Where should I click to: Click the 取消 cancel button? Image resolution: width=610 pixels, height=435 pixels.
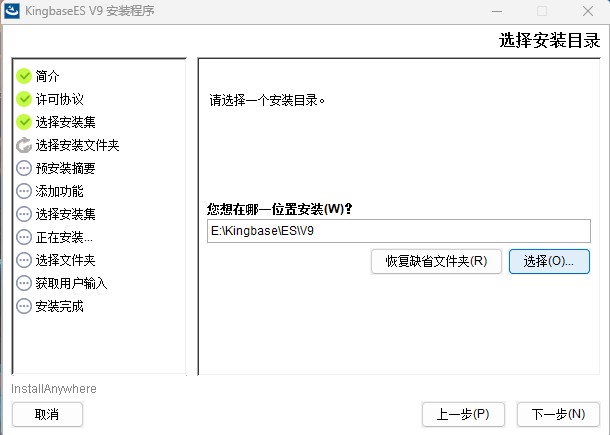click(x=47, y=414)
